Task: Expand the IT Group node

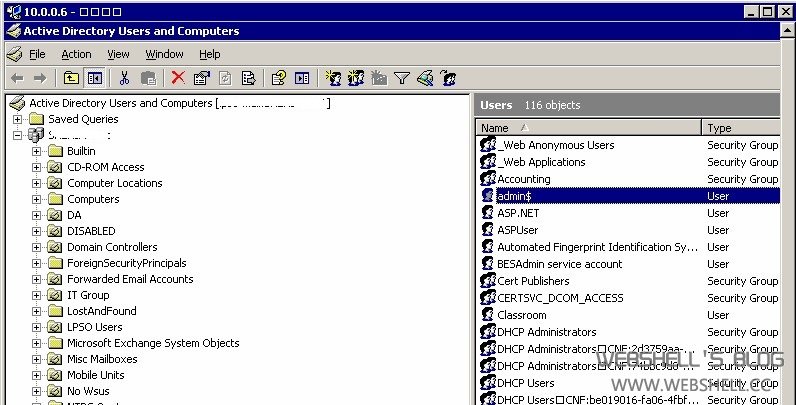Action: click(x=36, y=295)
